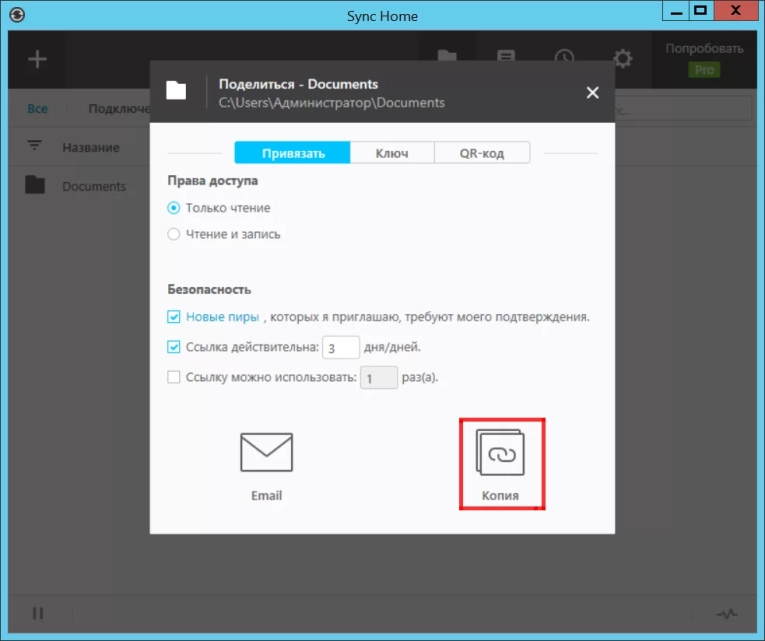Open the history clock icon in the toolbar
The width and height of the screenshot is (765, 641).
[565, 59]
